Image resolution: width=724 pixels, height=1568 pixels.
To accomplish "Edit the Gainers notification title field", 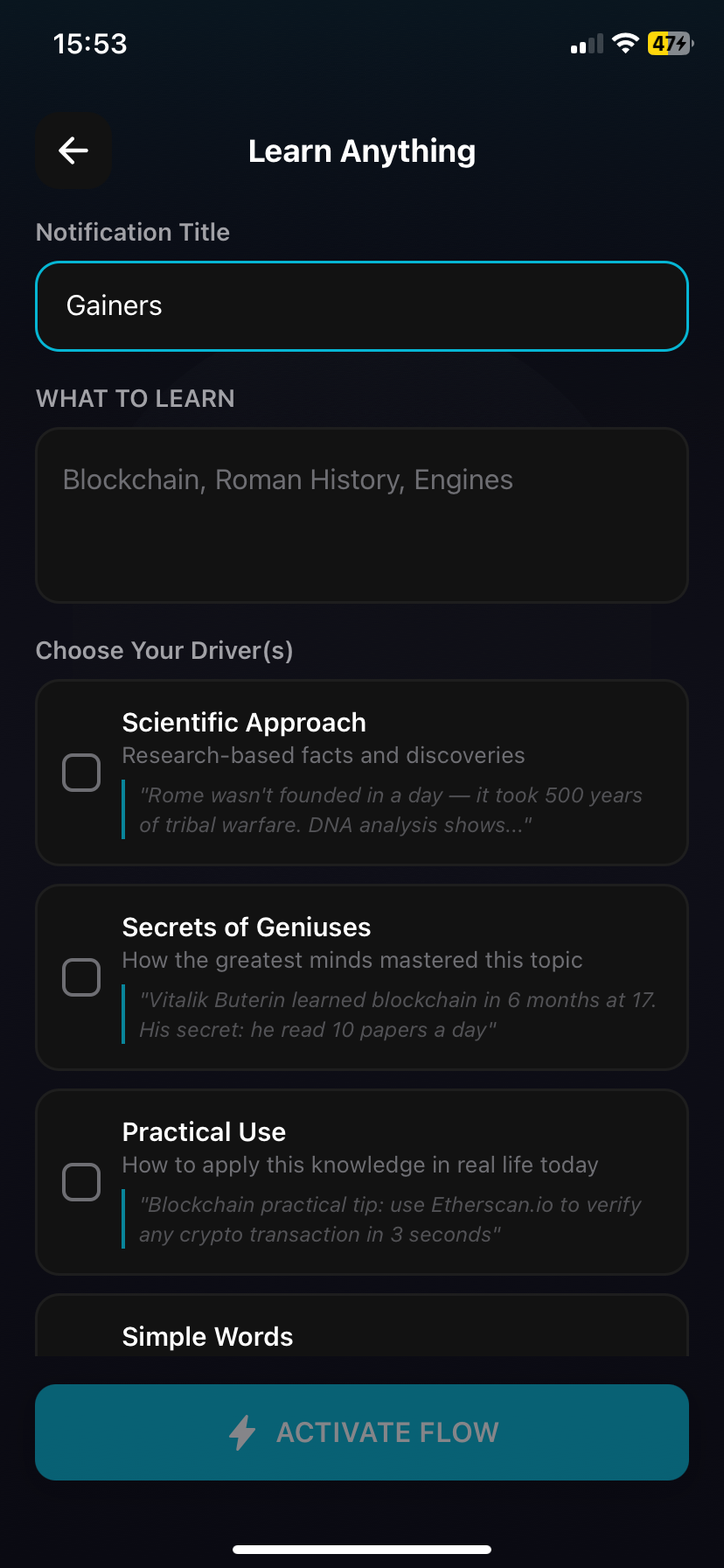I will (362, 306).
